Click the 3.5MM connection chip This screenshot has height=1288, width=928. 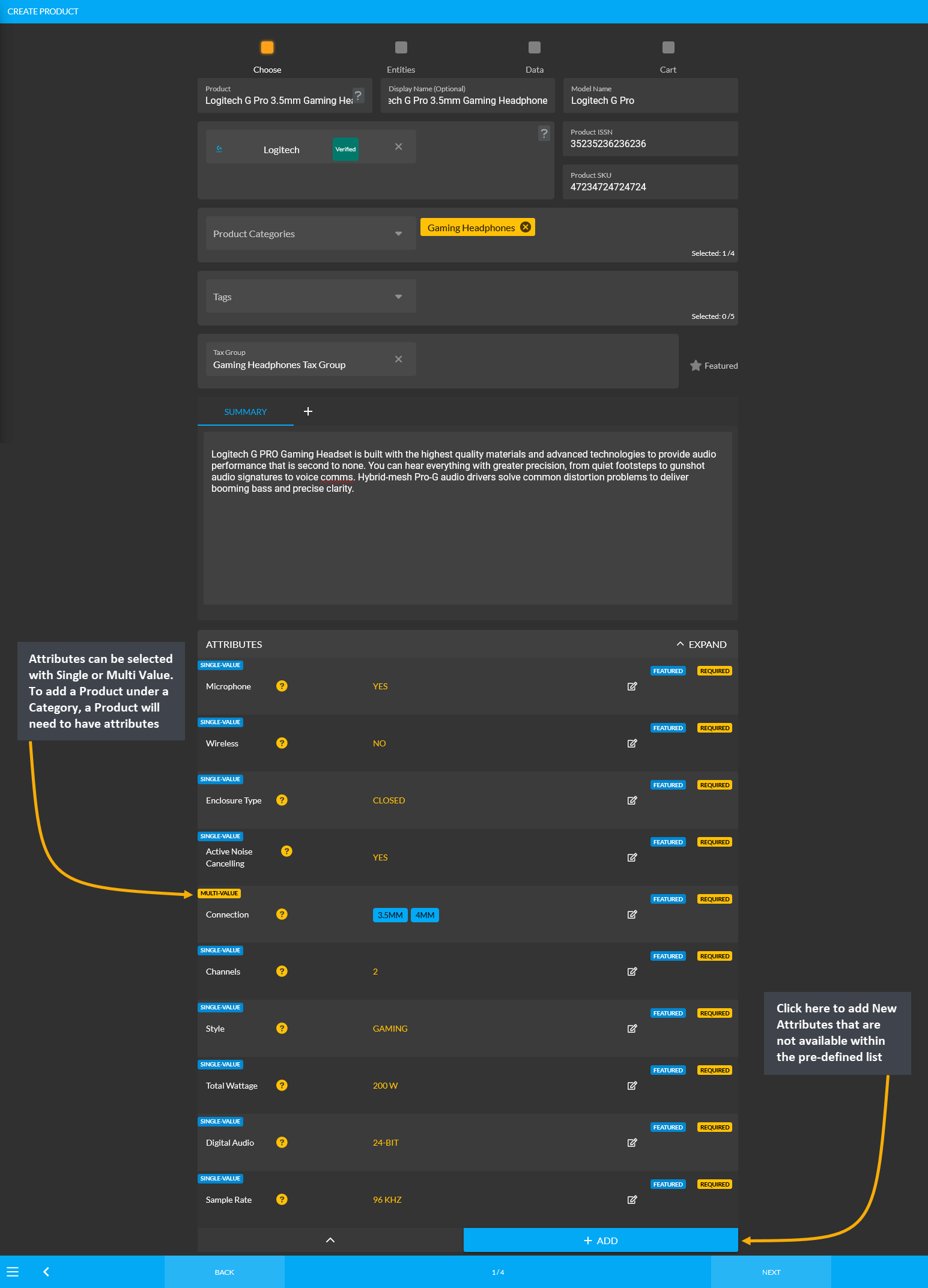point(390,915)
